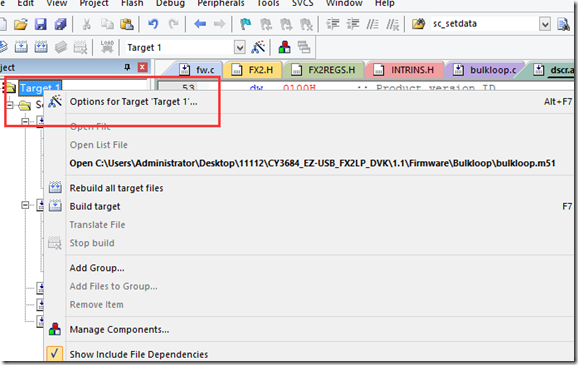The height and width of the screenshot is (365, 578).
Task: Insert a bookmark with the flag icon
Action: 246,24
